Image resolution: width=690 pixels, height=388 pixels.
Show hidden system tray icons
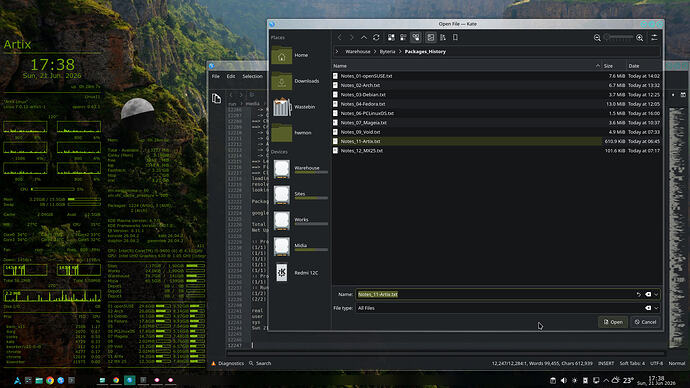pyautogui.click(x=606, y=381)
